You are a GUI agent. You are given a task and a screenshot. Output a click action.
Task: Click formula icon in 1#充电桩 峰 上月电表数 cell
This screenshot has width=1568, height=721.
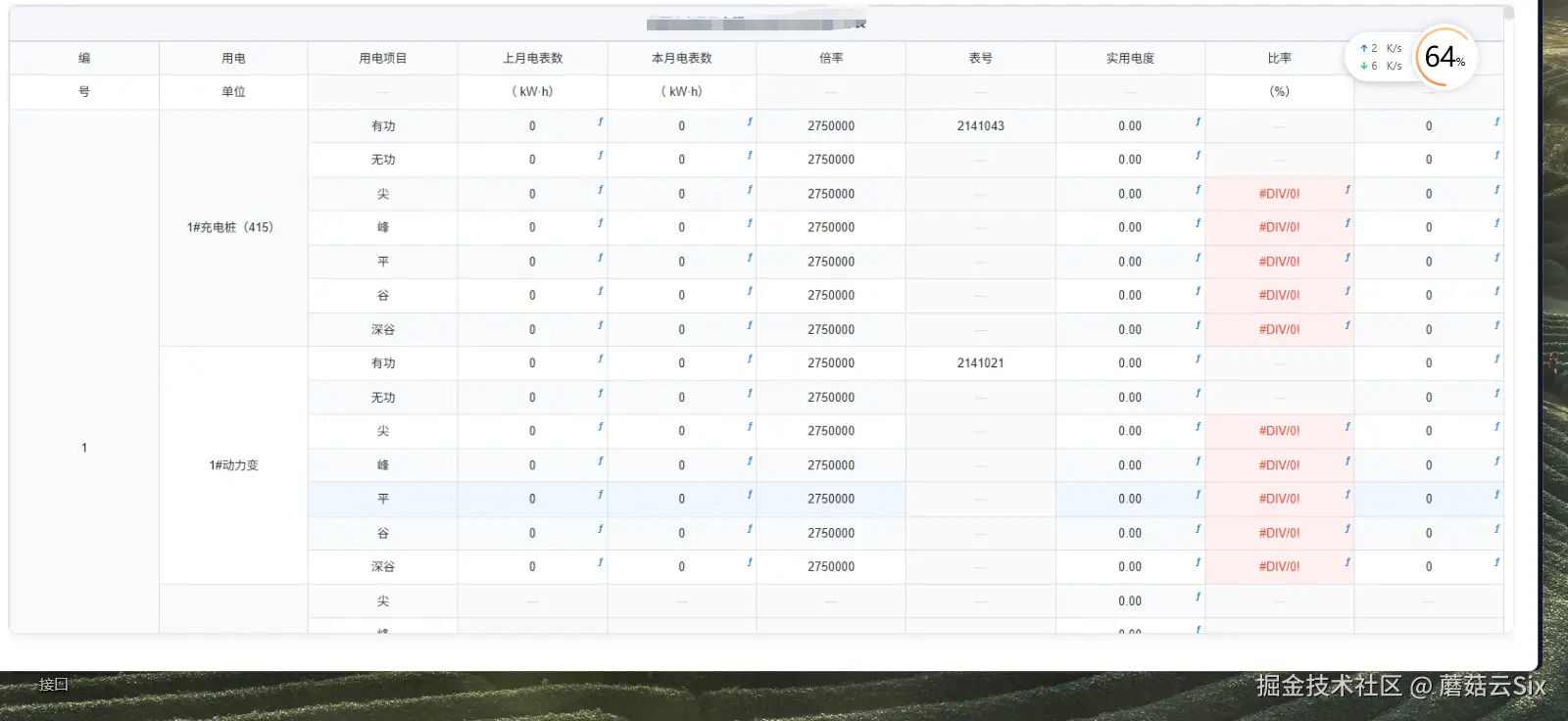click(600, 222)
